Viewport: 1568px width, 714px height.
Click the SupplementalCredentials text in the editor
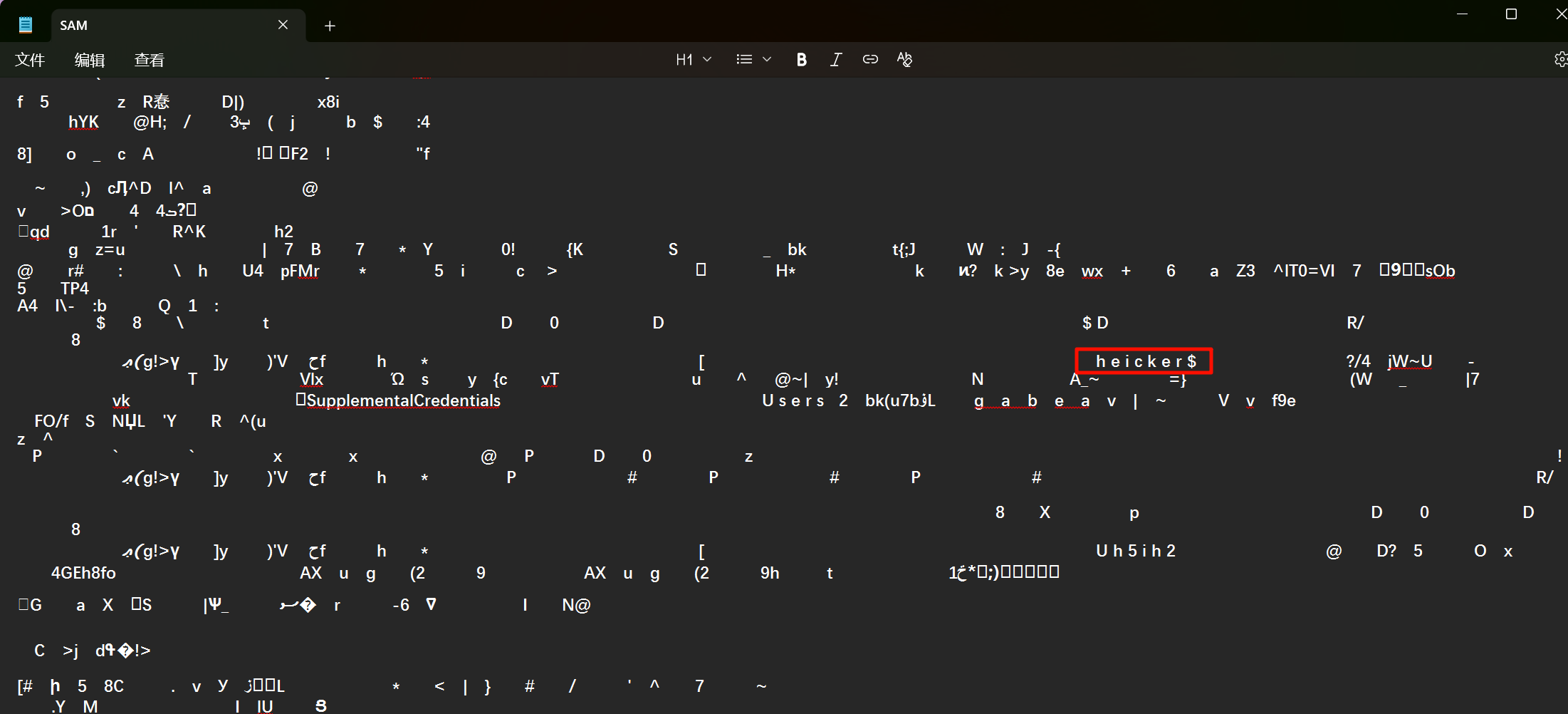403,401
